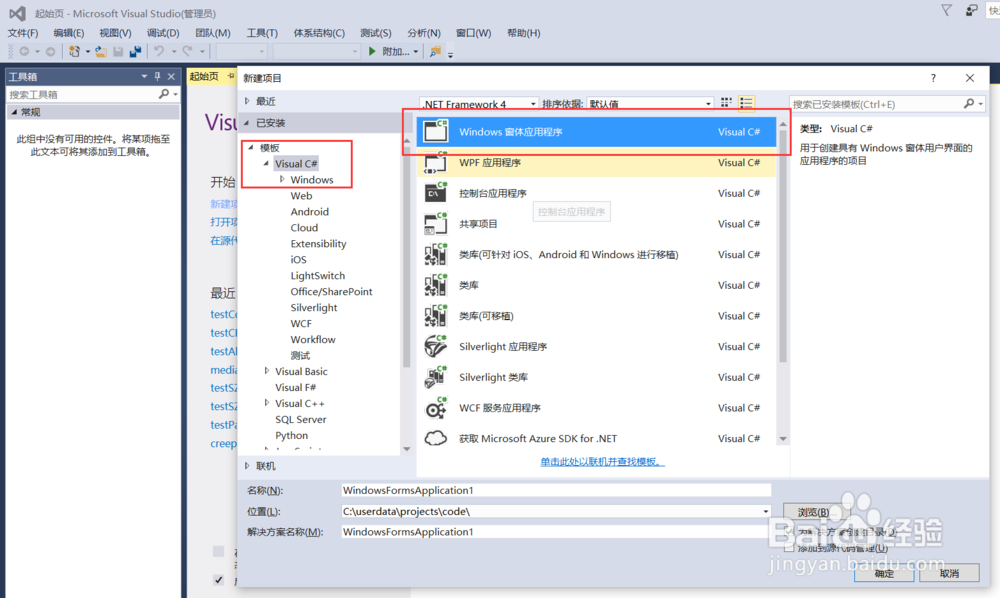Click the 取消 button

(x=949, y=573)
